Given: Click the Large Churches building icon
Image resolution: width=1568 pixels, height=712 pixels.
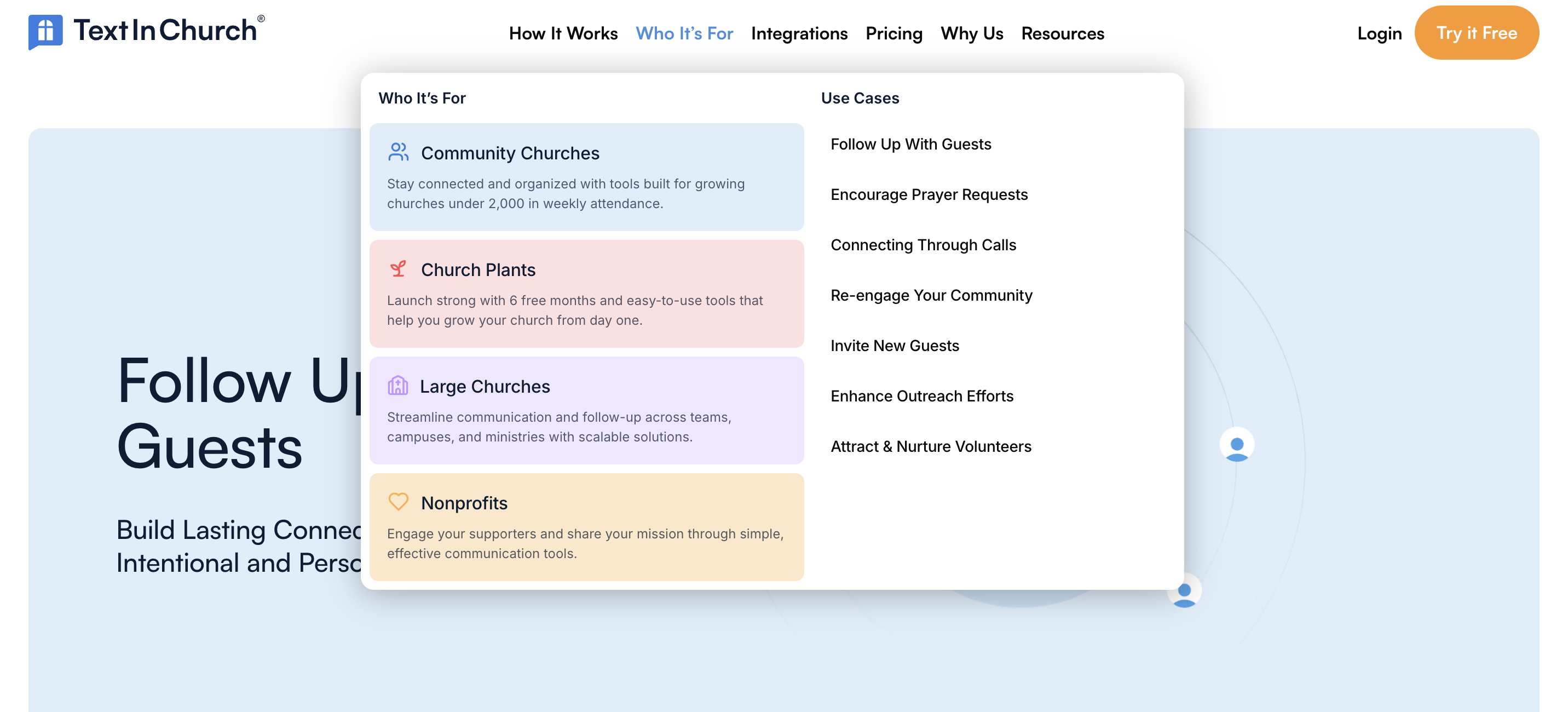Looking at the screenshot, I should (x=397, y=386).
